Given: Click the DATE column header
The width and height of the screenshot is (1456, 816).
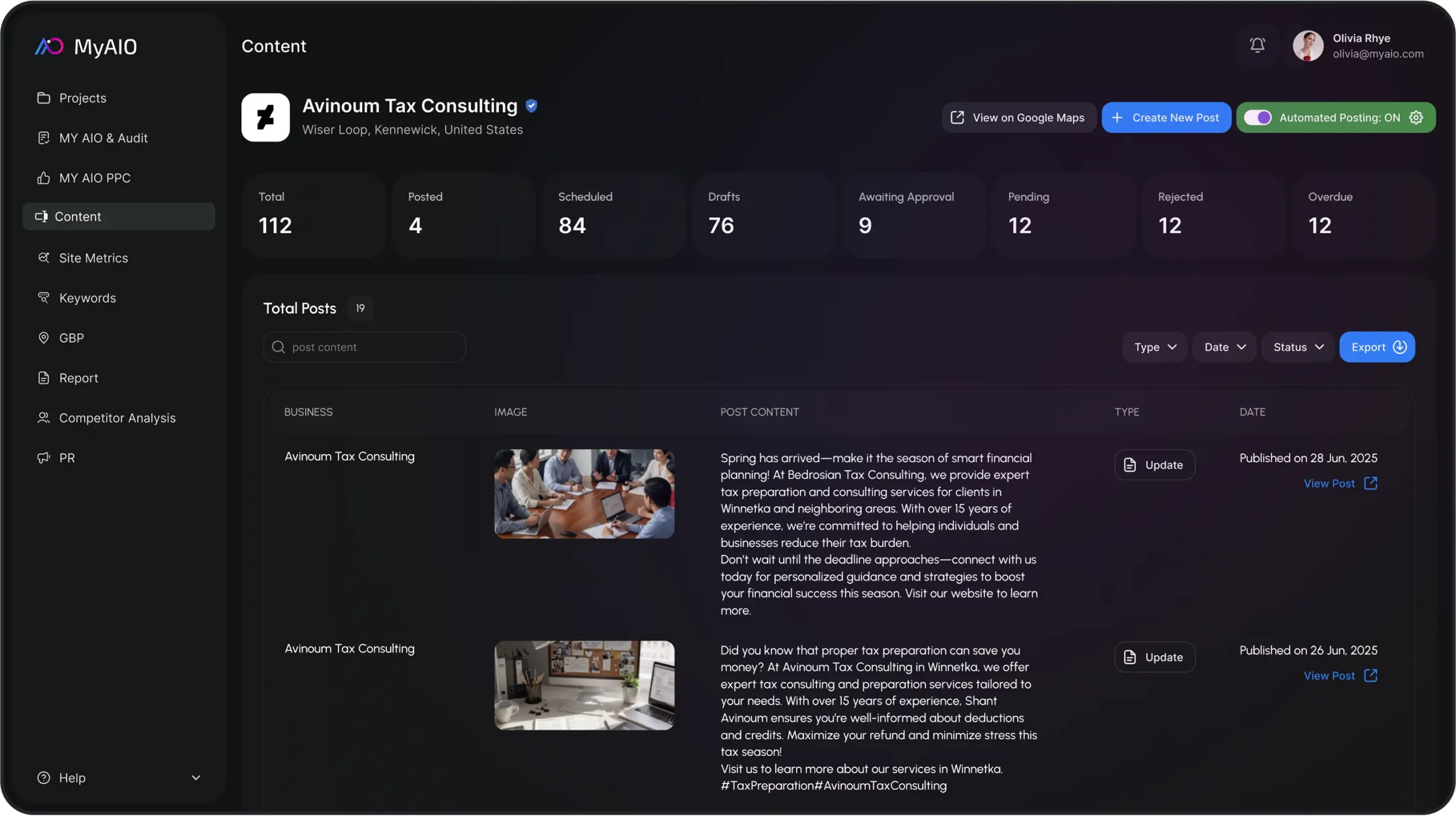Looking at the screenshot, I should [1252, 412].
